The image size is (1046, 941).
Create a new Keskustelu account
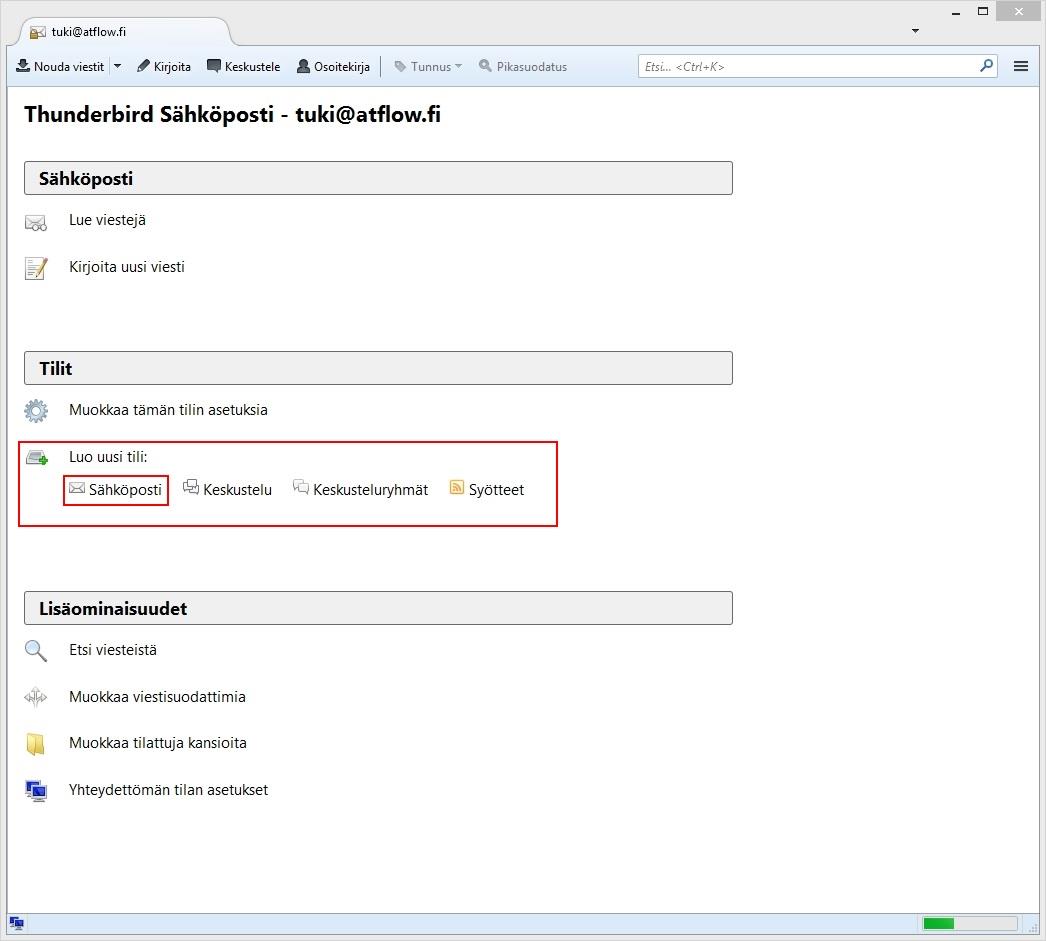click(x=227, y=490)
